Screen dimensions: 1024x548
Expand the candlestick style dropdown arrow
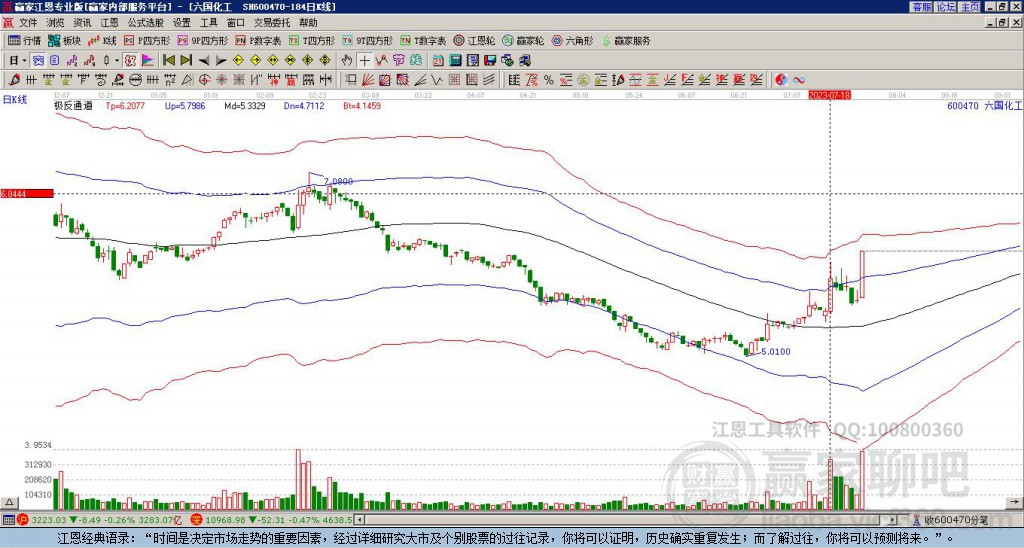(x=117, y=61)
